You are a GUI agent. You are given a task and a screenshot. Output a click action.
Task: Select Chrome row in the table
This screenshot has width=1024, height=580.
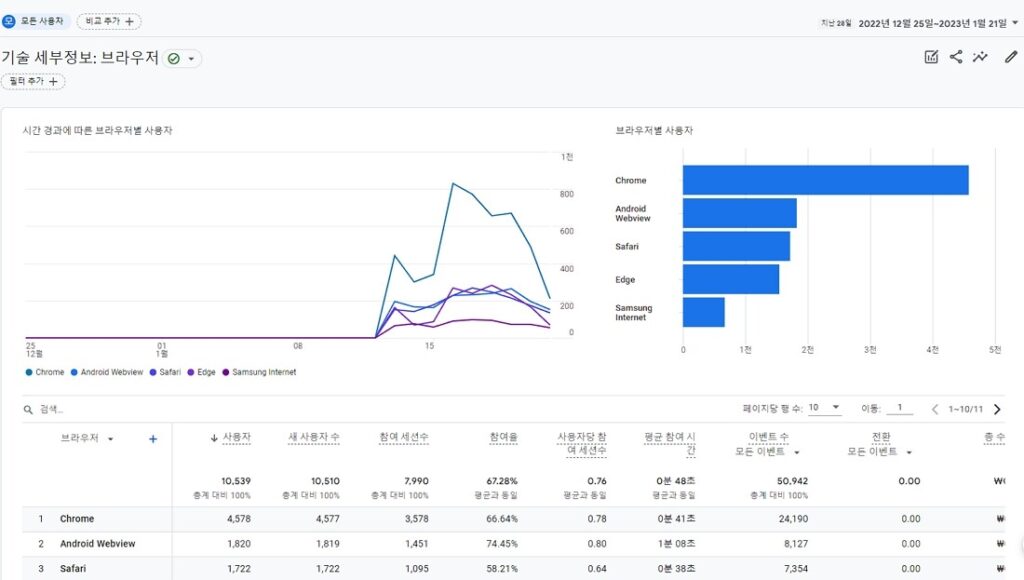(x=513, y=519)
